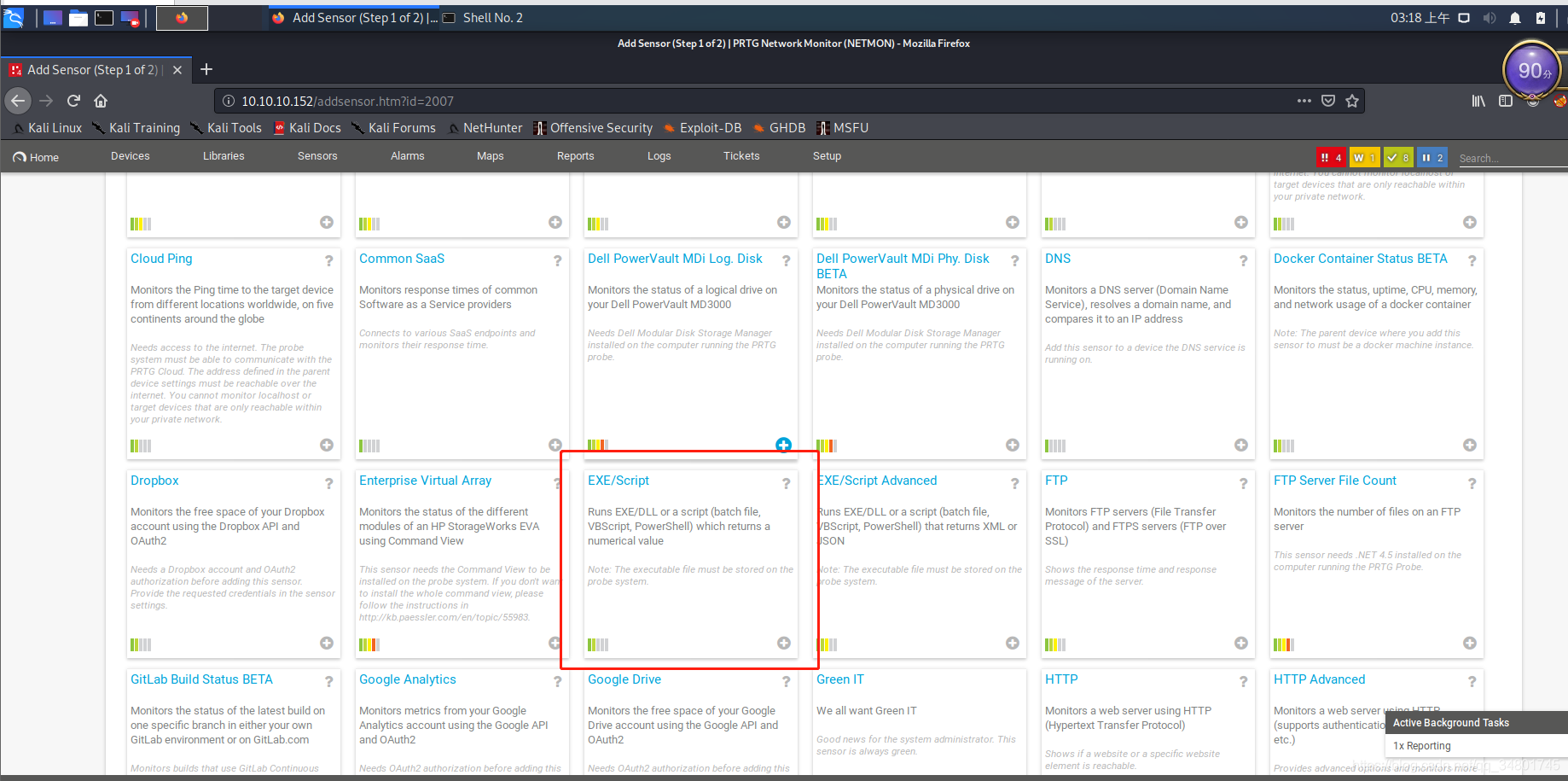1568x781 pixels.
Task: Open the Libraries menu
Action: 224,156
